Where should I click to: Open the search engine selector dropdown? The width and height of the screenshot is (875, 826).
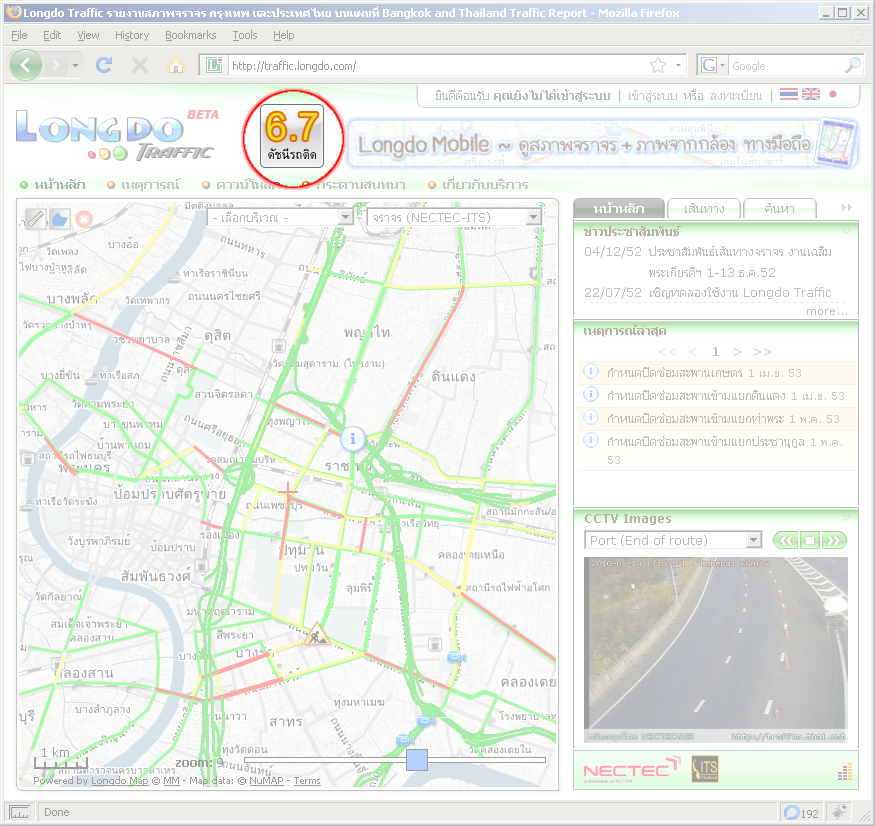(723, 65)
